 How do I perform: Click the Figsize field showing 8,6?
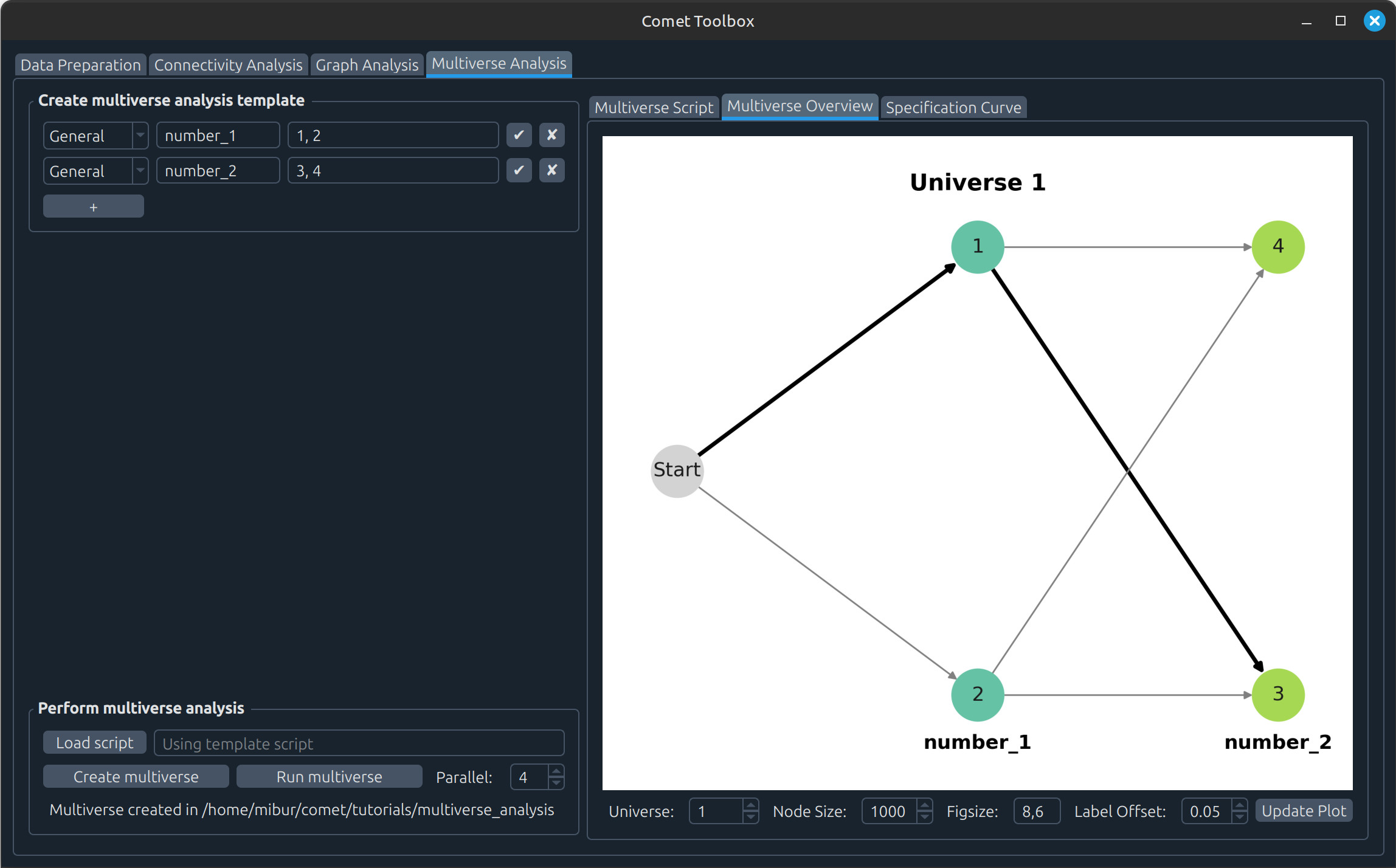coord(1037,811)
